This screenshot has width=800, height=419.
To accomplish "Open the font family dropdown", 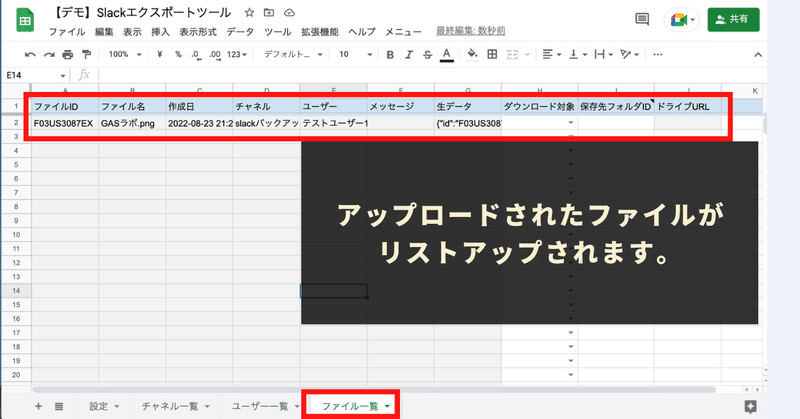I will pos(293,54).
